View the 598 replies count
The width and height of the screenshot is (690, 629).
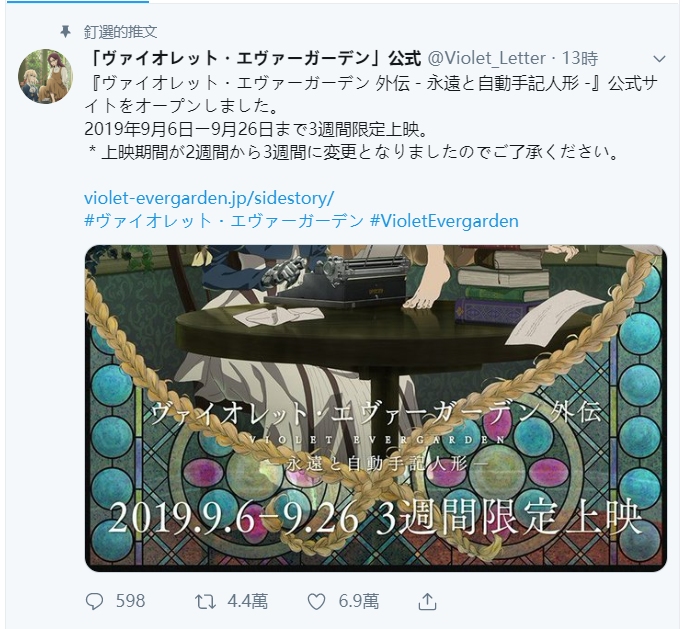coord(130,601)
